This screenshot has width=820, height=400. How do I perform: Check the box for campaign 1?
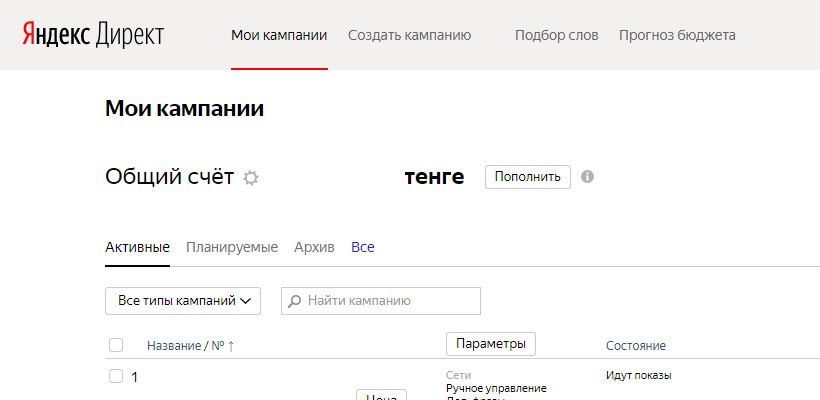pyautogui.click(x=116, y=376)
